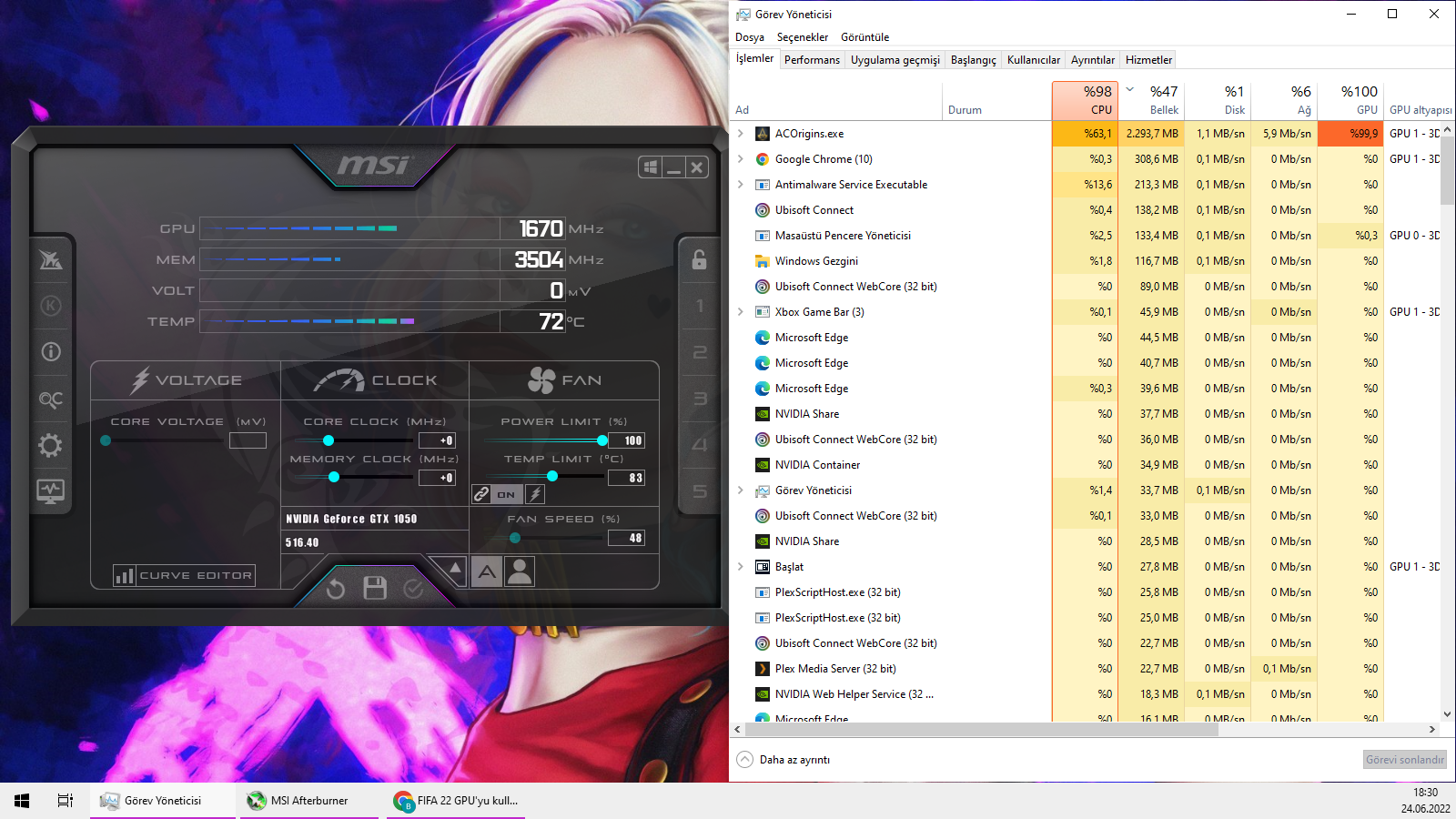Click the up-arrow detach triangle near fan panel
The height and width of the screenshot is (819, 1456).
(x=454, y=570)
